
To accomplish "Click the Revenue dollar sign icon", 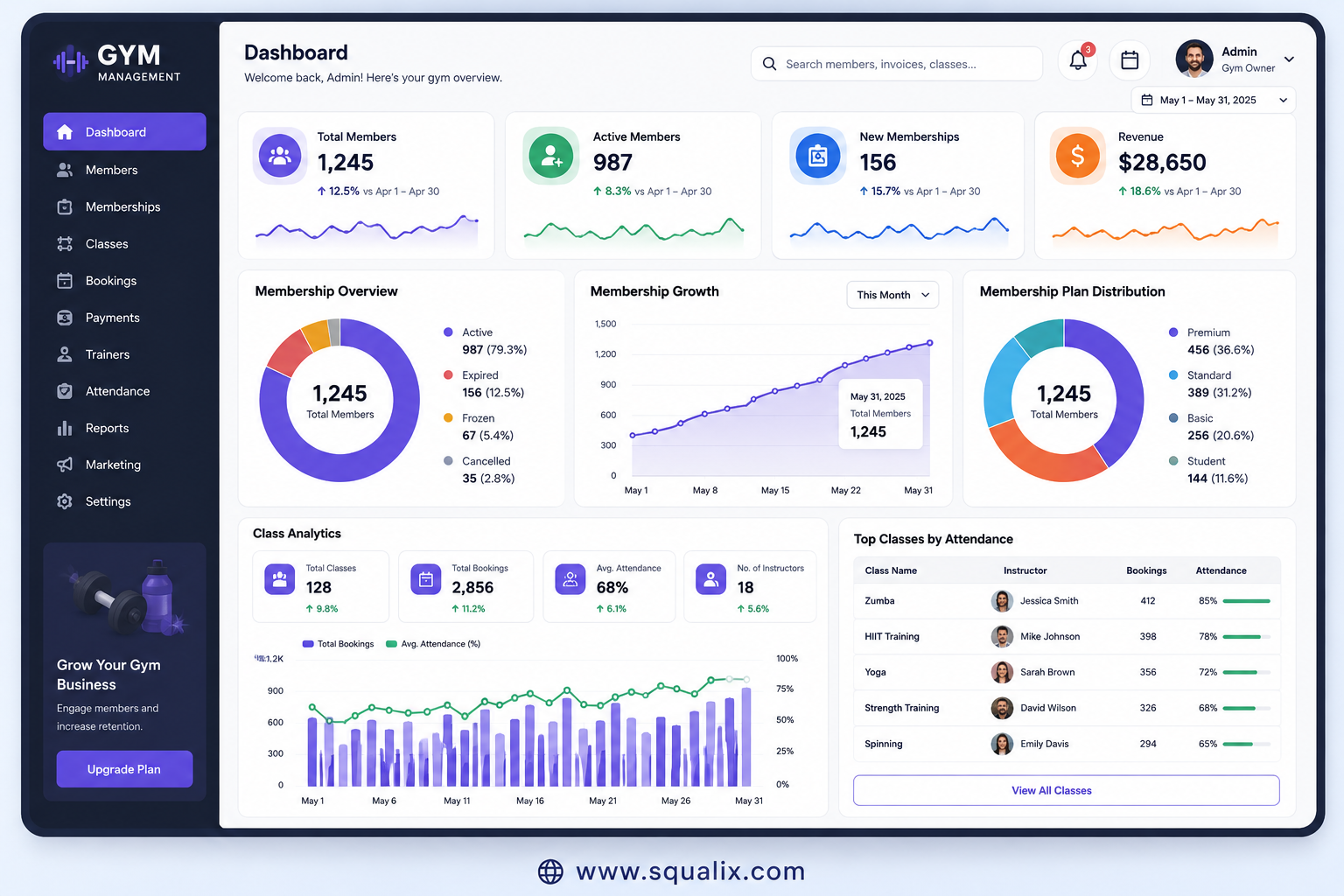I will [x=1077, y=156].
